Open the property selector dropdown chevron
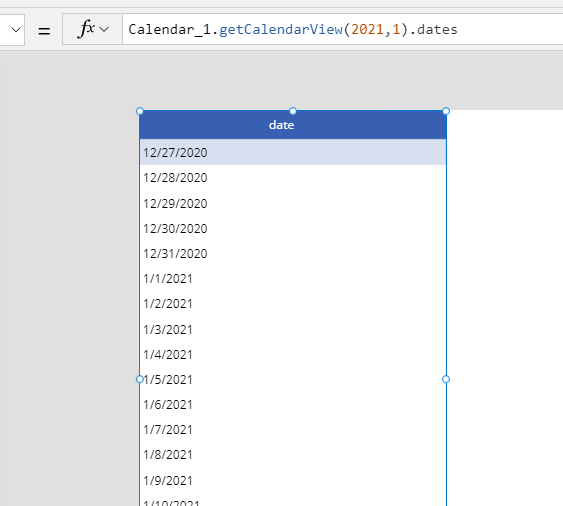Viewport: 563px width, 506px height. click(15, 30)
